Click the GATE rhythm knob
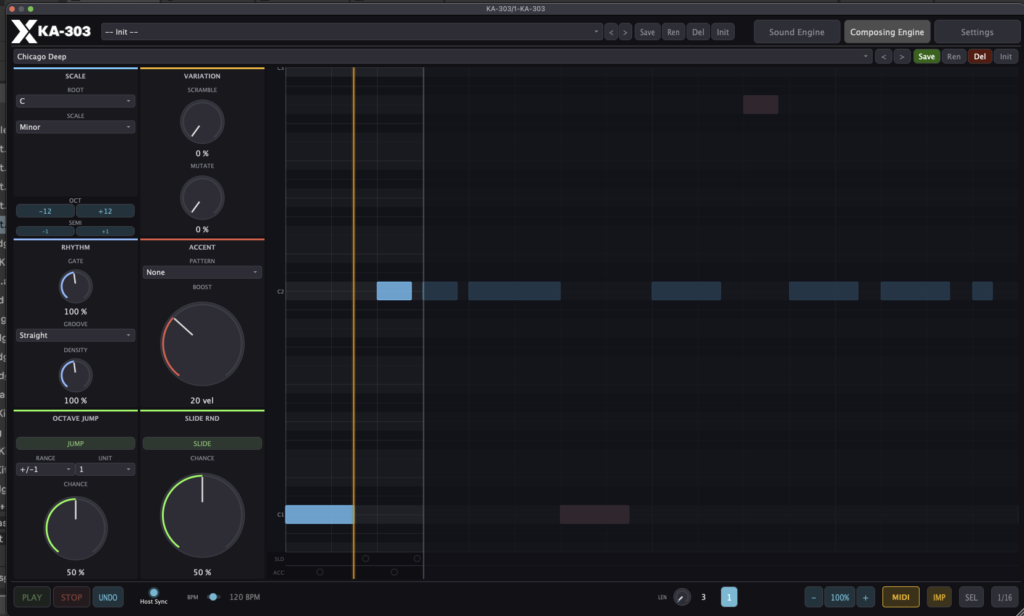The height and width of the screenshot is (616, 1024). tap(76, 286)
